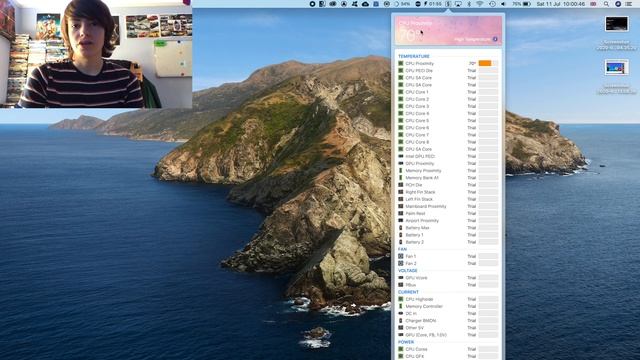Click the Battery Max icon
The width and height of the screenshot is (640, 360).
[401, 228]
